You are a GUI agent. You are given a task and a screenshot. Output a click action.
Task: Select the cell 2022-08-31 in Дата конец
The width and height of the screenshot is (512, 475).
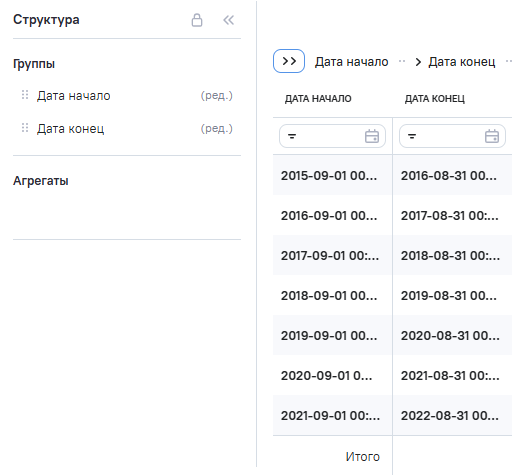pyautogui.click(x=450, y=415)
